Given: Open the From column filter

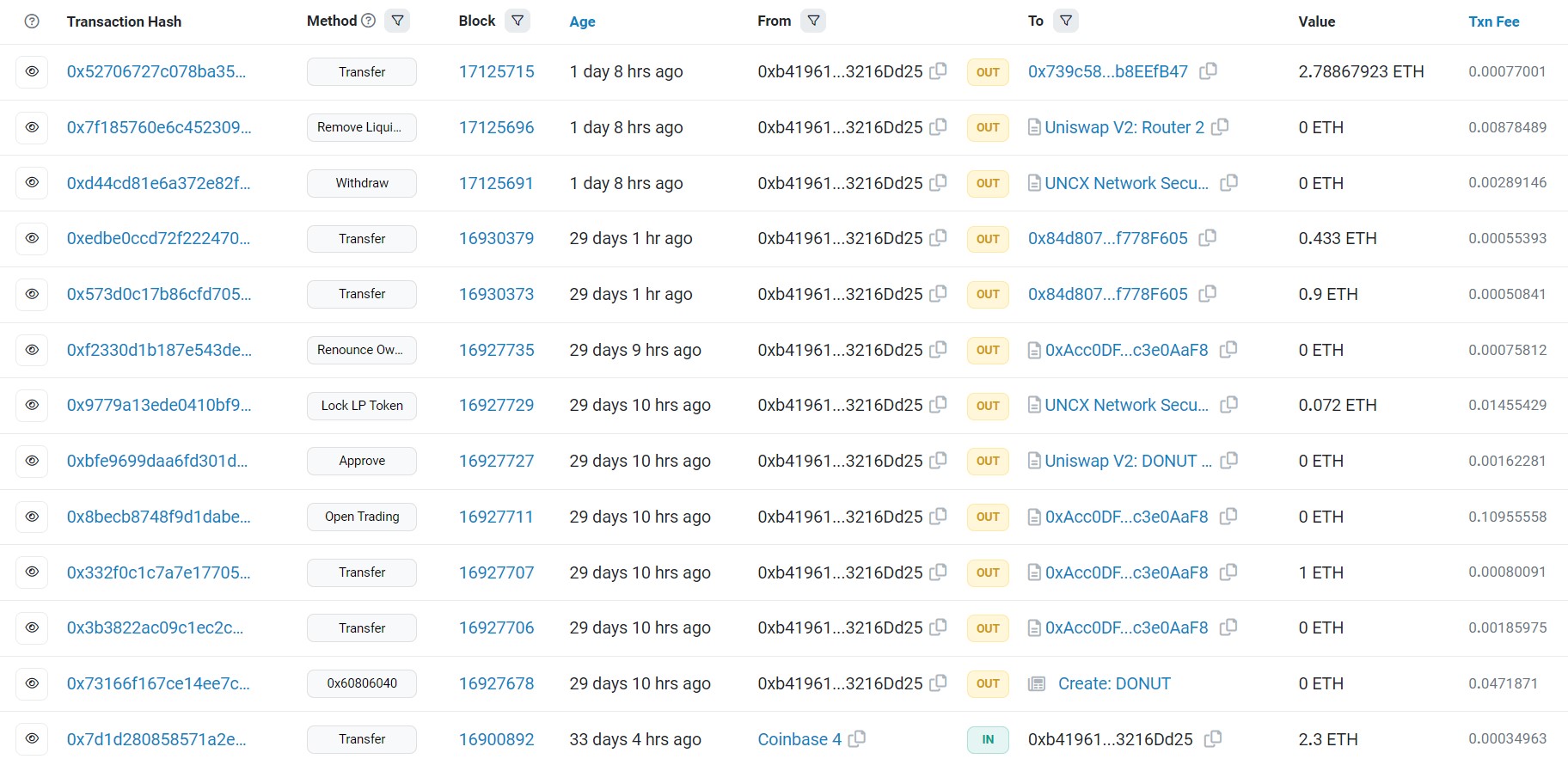Looking at the screenshot, I should pos(813,21).
